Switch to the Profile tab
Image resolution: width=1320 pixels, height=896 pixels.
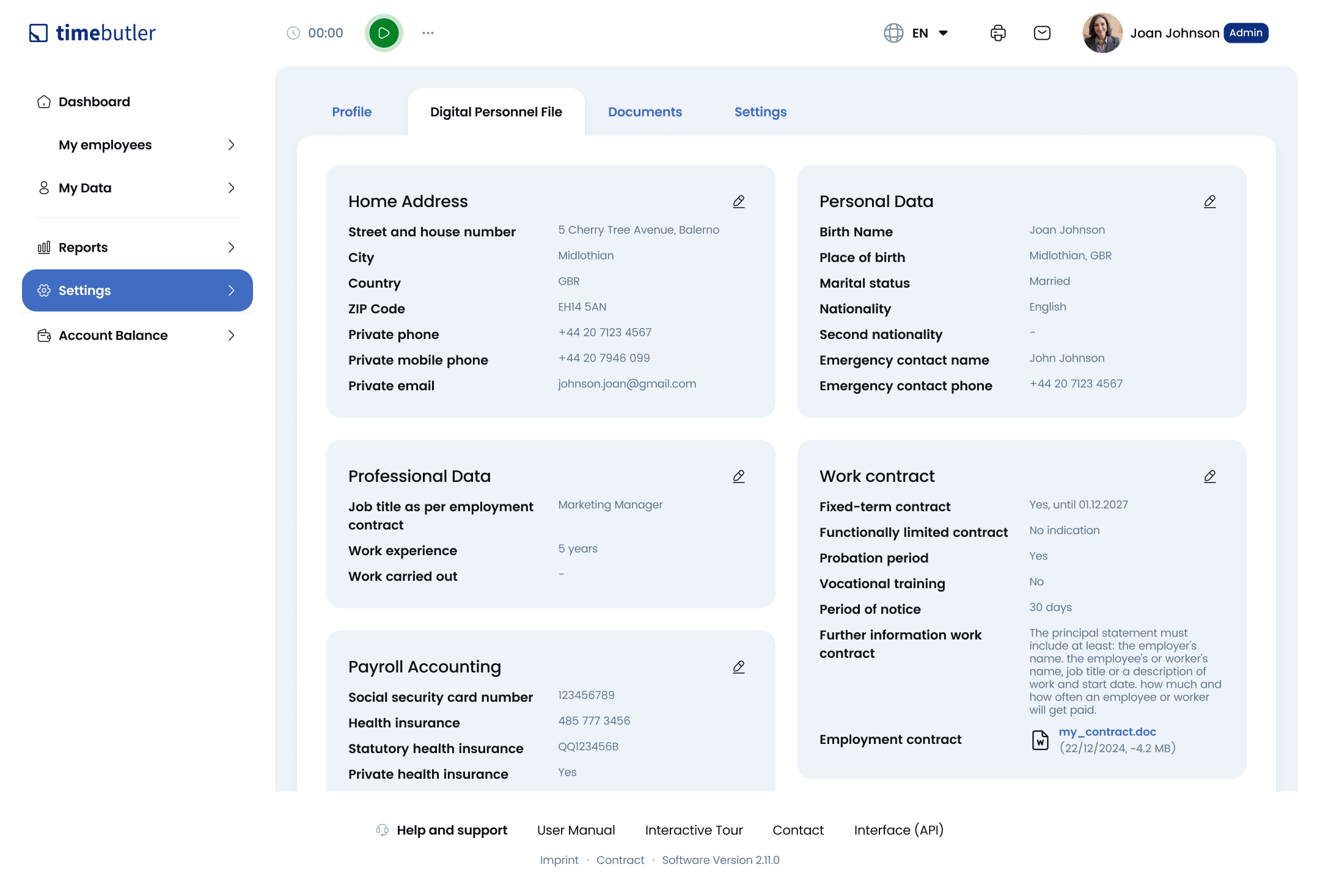351,112
